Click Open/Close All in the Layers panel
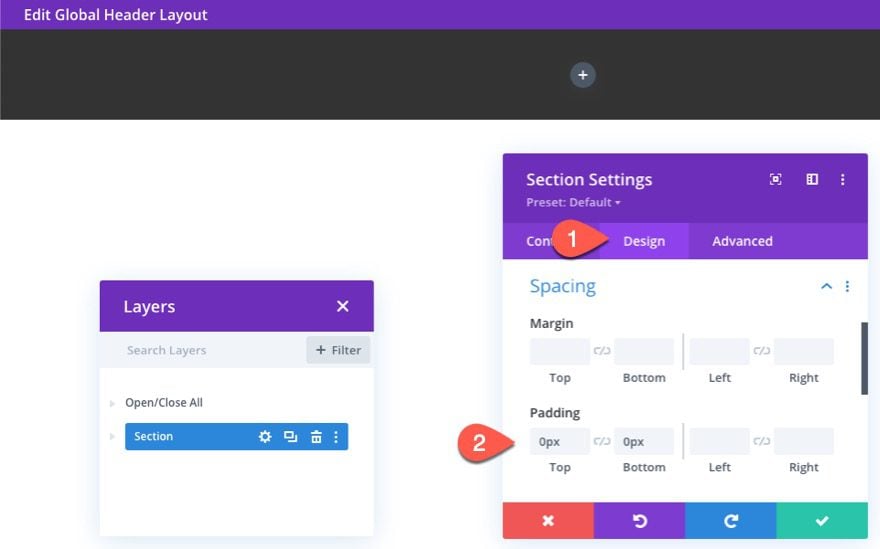880x549 pixels. click(x=164, y=403)
